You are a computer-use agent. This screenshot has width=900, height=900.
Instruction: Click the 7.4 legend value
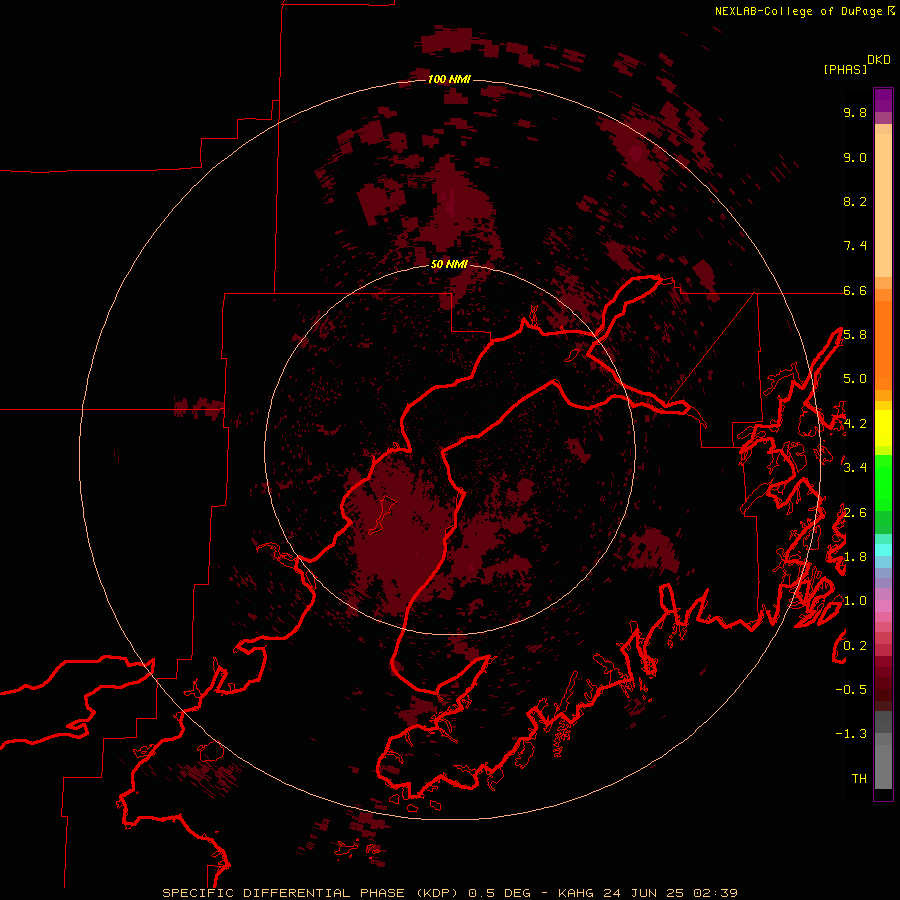[x=855, y=246]
